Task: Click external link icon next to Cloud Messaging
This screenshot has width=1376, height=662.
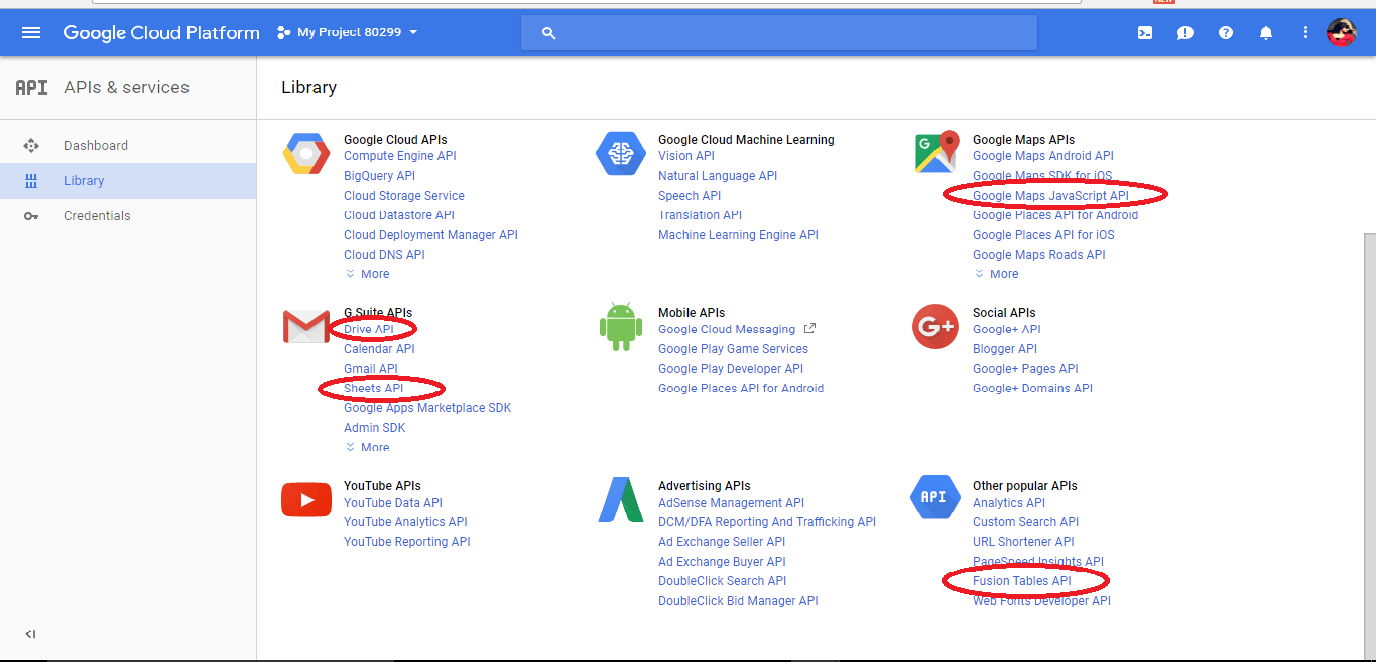Action: [x=810, y=328]
